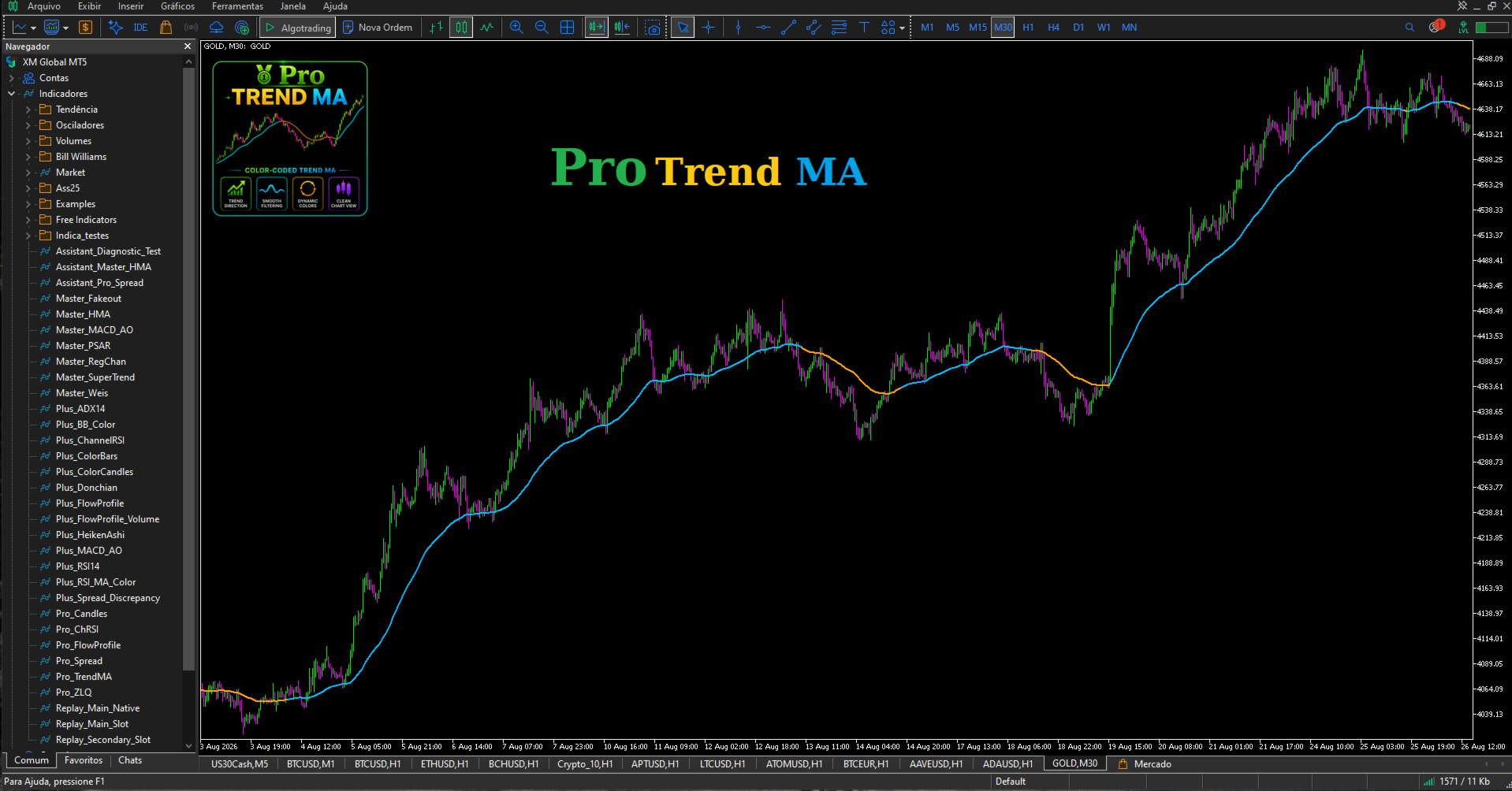Click the green LVL icon
The image size is (1512, 791).
point(1463,28)
